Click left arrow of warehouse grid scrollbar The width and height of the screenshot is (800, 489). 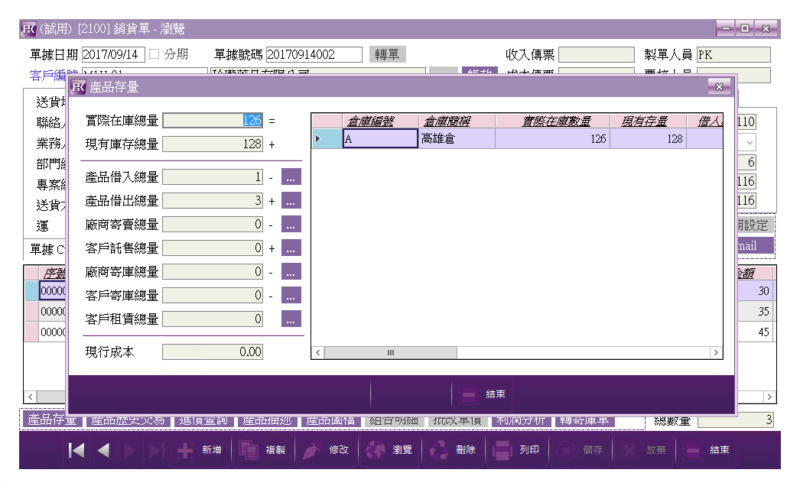318,353
